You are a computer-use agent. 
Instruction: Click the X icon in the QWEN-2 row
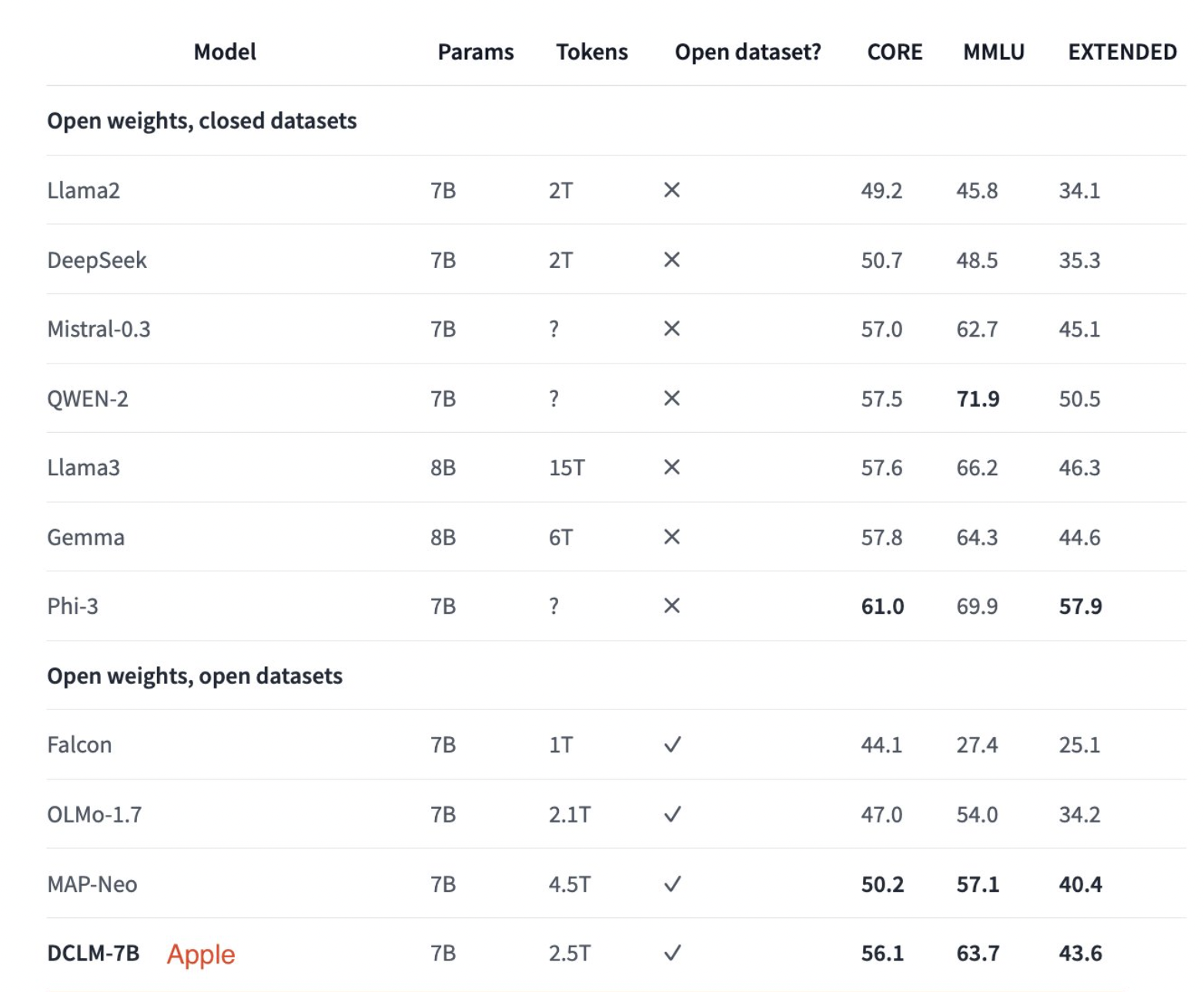click(671, 398)
